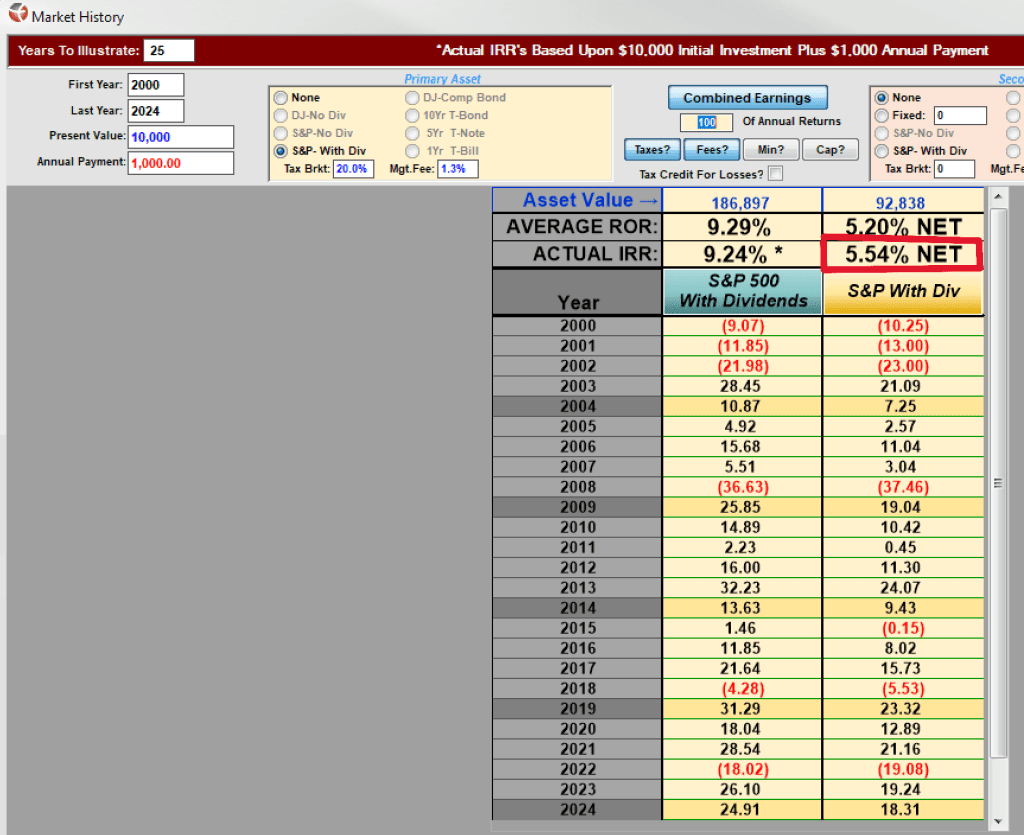Select the 10Yr T-Bond radio option
The height and width of the screenshot is (835, 1024).
pyautogui.click(x=411, y=116)
